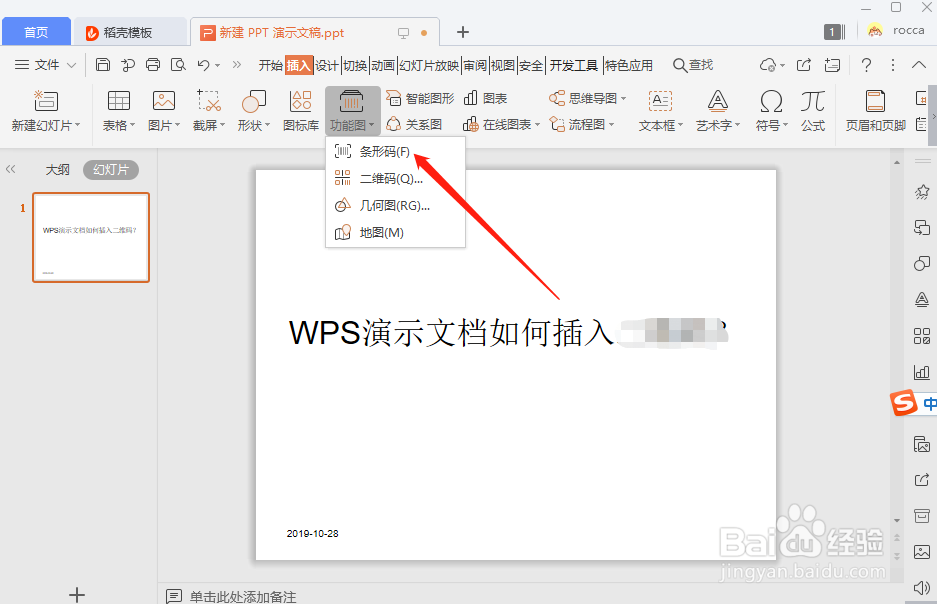
Task: Open the help question mark
Action: pyautogui.click(x=866, y=65)
